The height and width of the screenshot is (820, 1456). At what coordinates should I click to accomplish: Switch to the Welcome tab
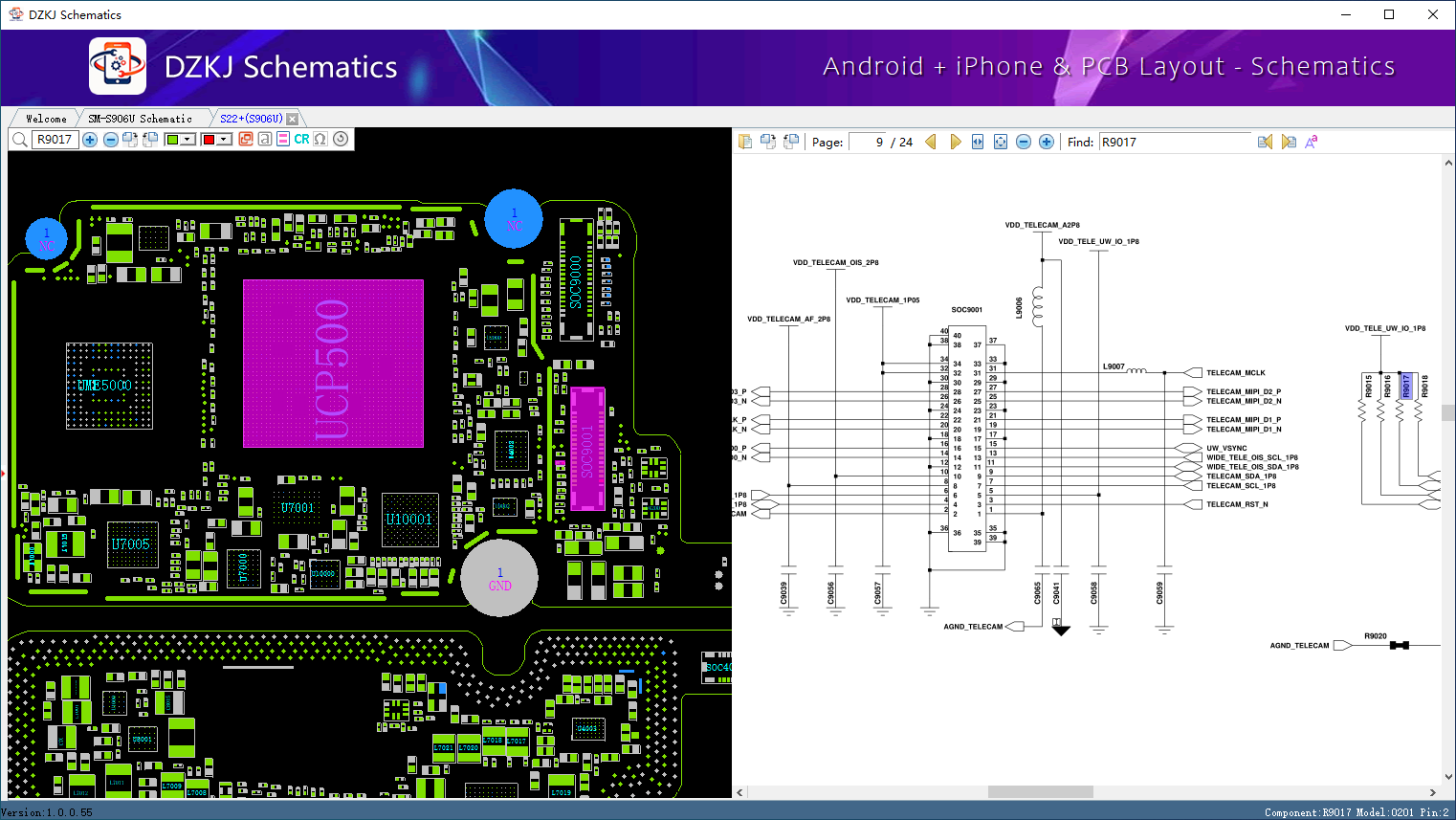[46, 119]
